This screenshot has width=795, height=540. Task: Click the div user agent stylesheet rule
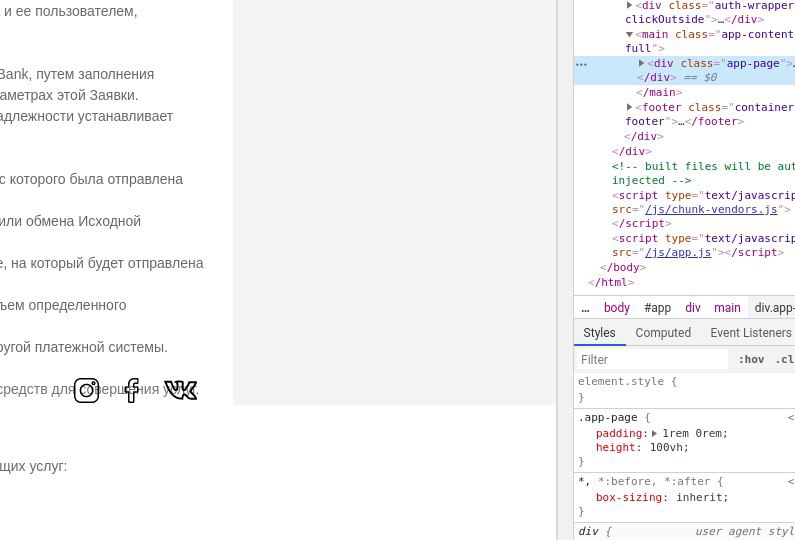click(x=686, y=531)
